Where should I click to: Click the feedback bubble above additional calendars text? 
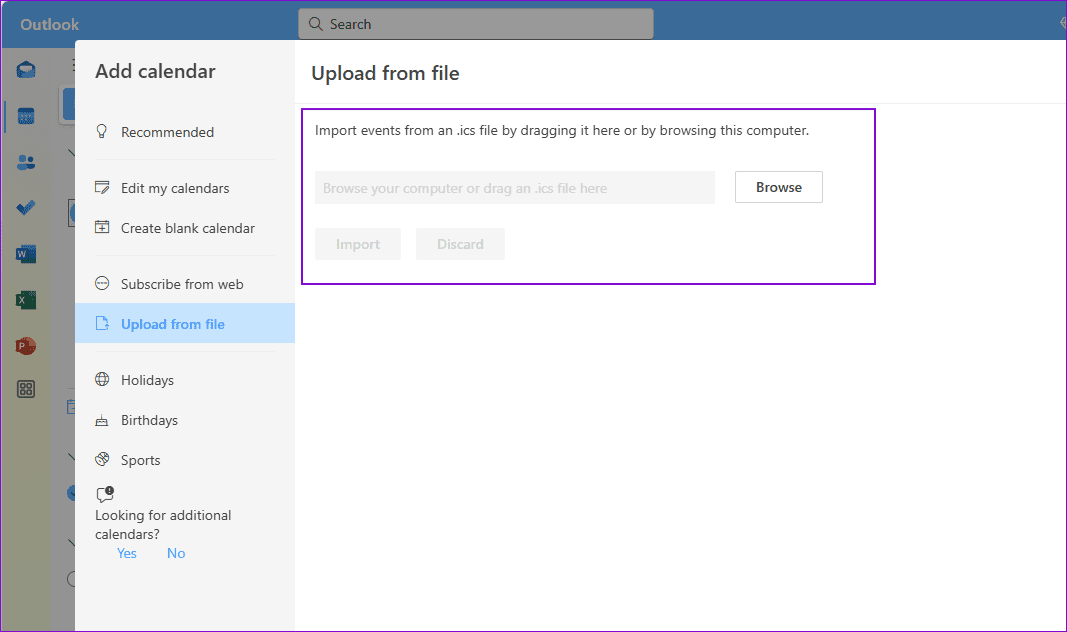(x=104, y=492)
